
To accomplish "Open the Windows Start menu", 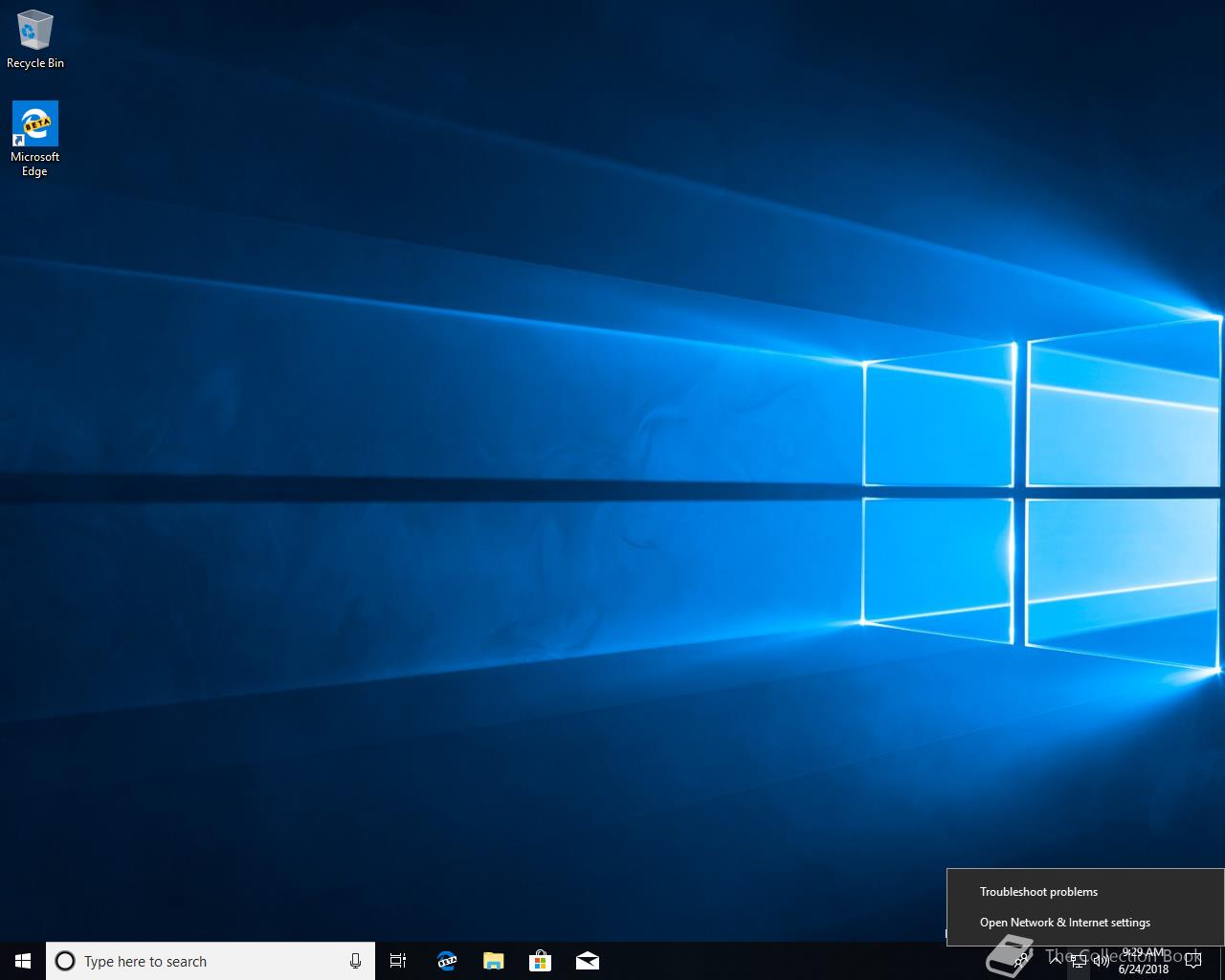I will [23, 961].
